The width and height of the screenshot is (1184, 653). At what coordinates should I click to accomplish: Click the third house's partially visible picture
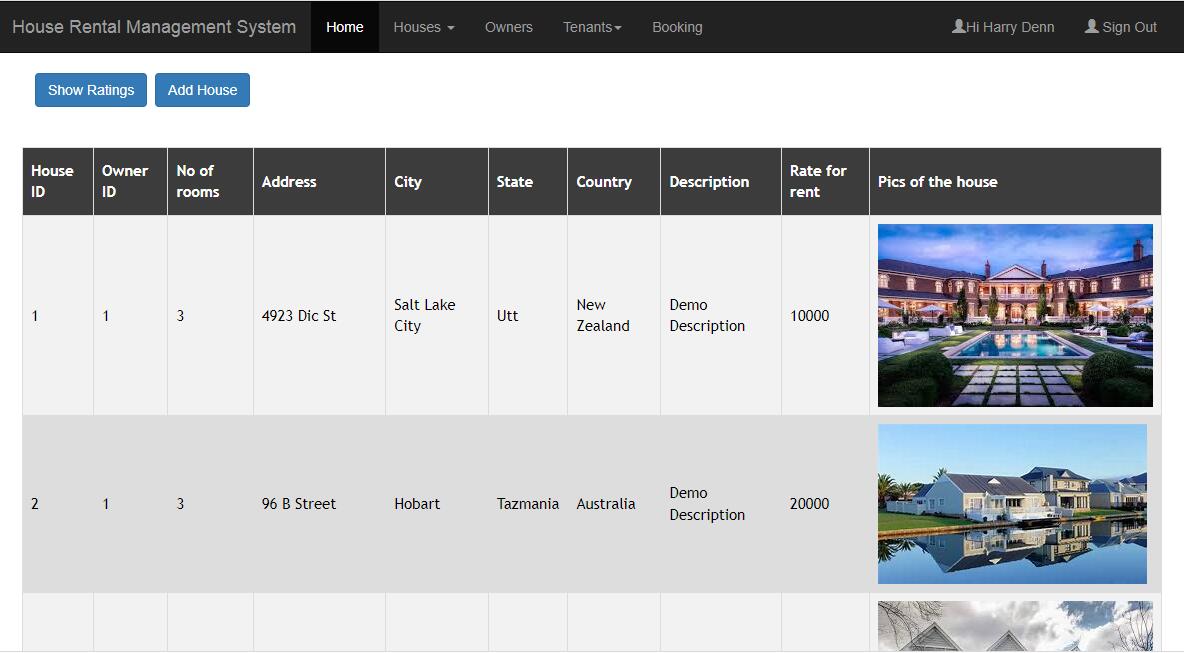(1014, 626)
